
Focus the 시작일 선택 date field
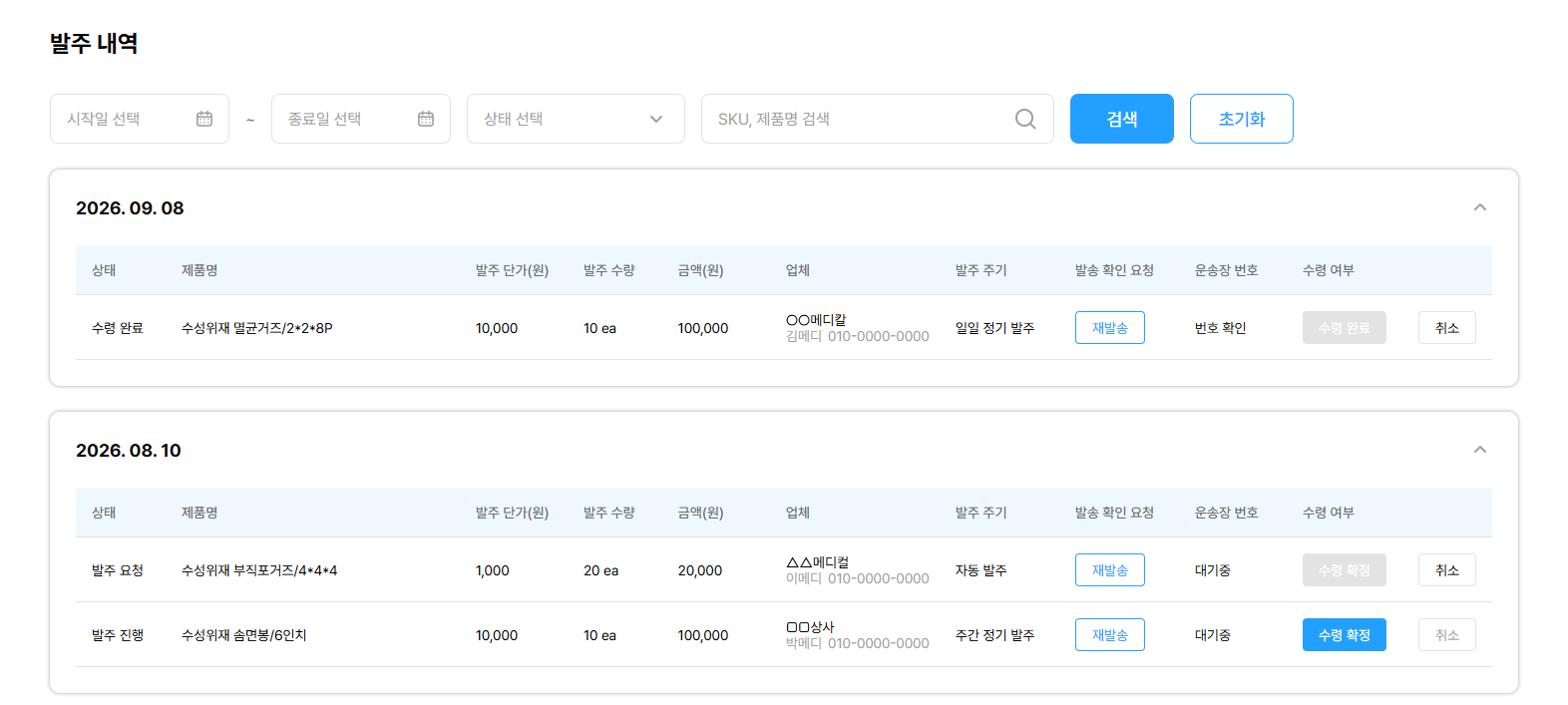pos(140,119)
